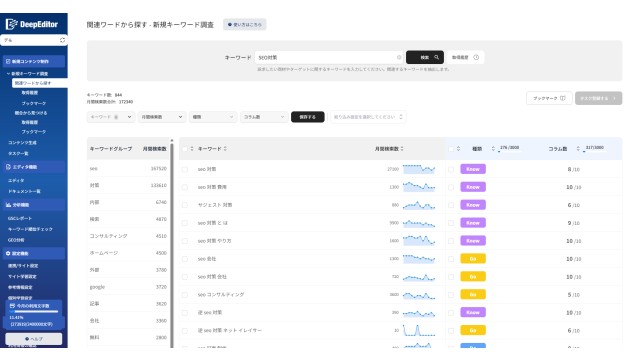This screenshot has height=360, width=640.
Task: Select the keyword checkbox for サジェスト 対策
Action: click(185, 205)
